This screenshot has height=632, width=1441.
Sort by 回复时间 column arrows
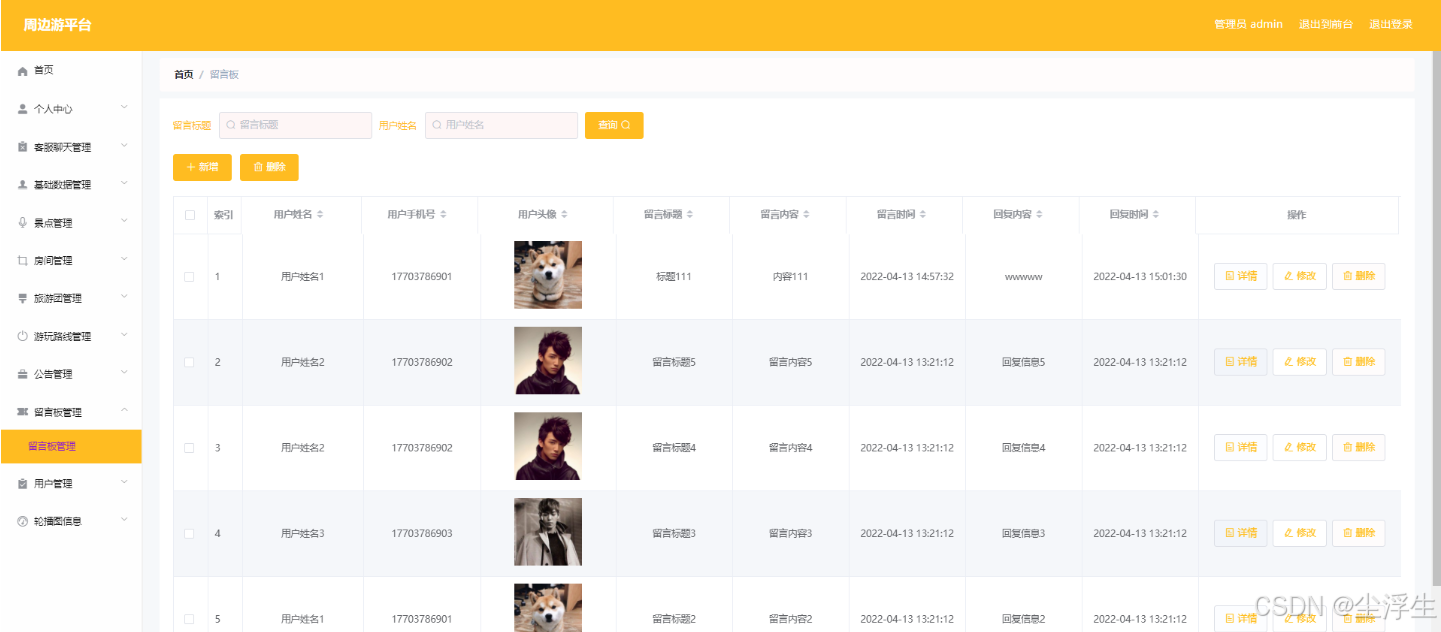[1156, 215]
